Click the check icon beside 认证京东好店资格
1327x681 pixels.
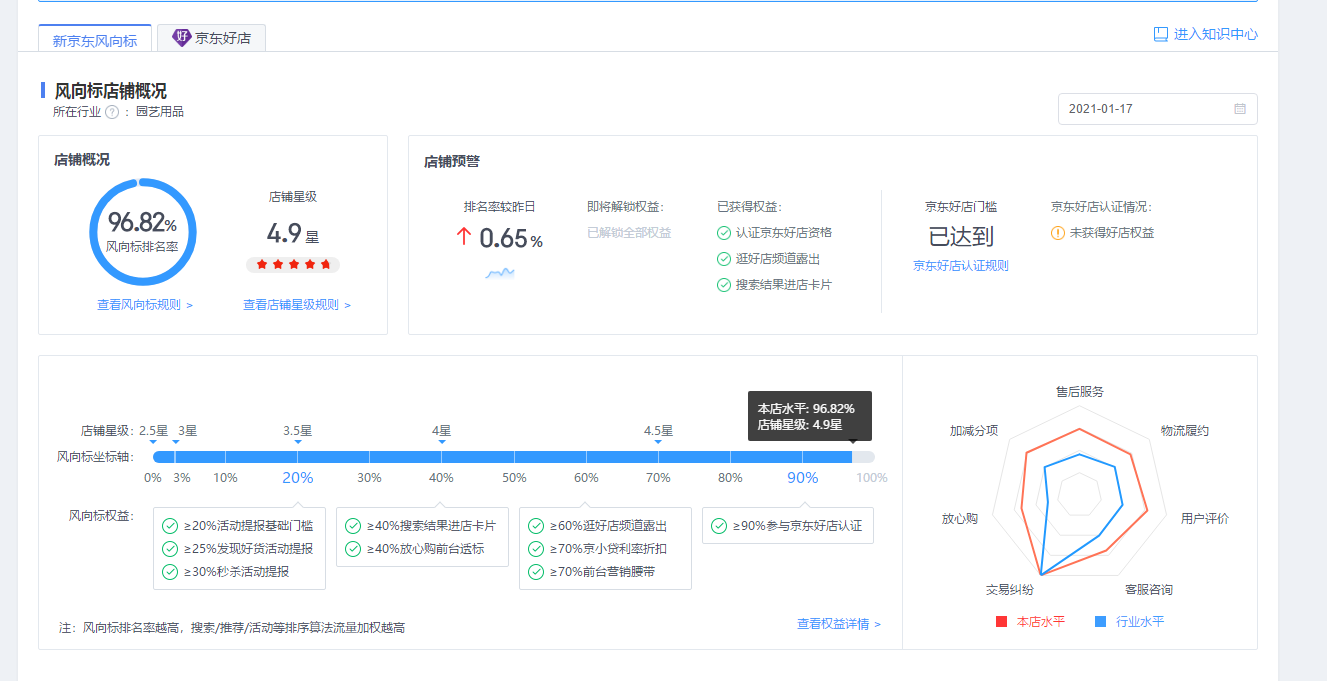click(x=724, y=233)
